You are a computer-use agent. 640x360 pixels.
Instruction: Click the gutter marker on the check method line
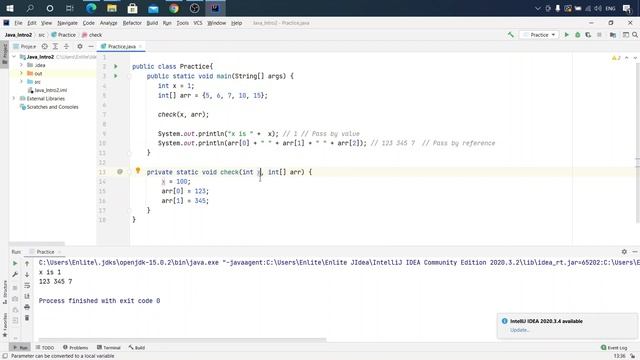tap(120, 172)
